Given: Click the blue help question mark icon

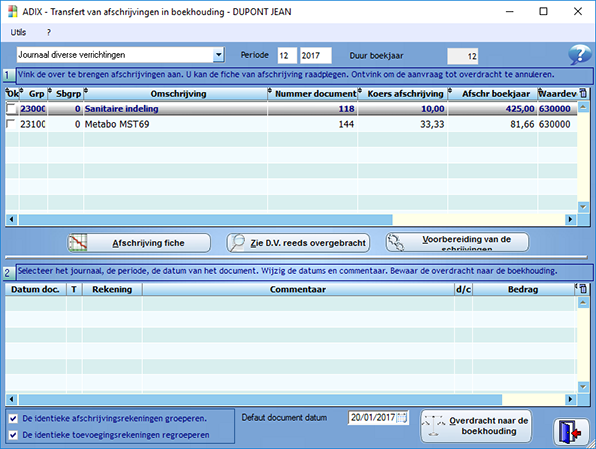Looking at the screenshot, I should (x=580, y=55).
